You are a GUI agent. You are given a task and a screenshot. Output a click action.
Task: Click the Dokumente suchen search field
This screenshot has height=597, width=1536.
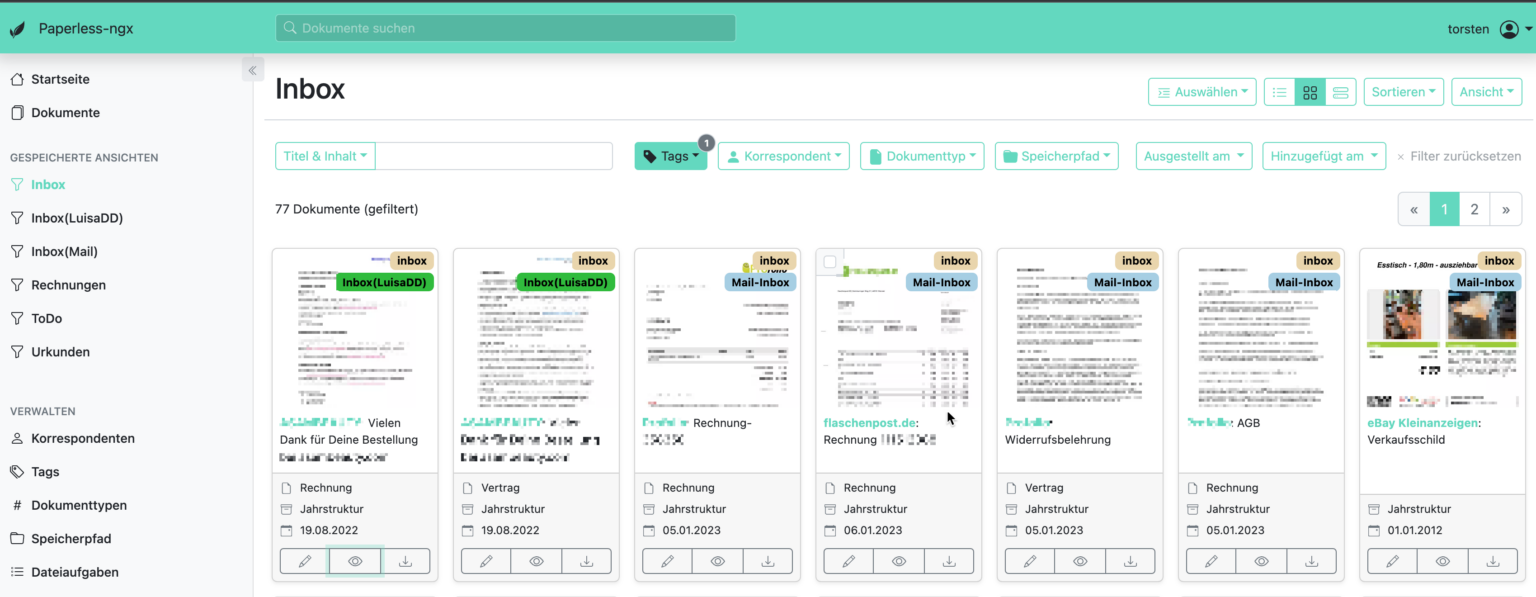point(504,28)
